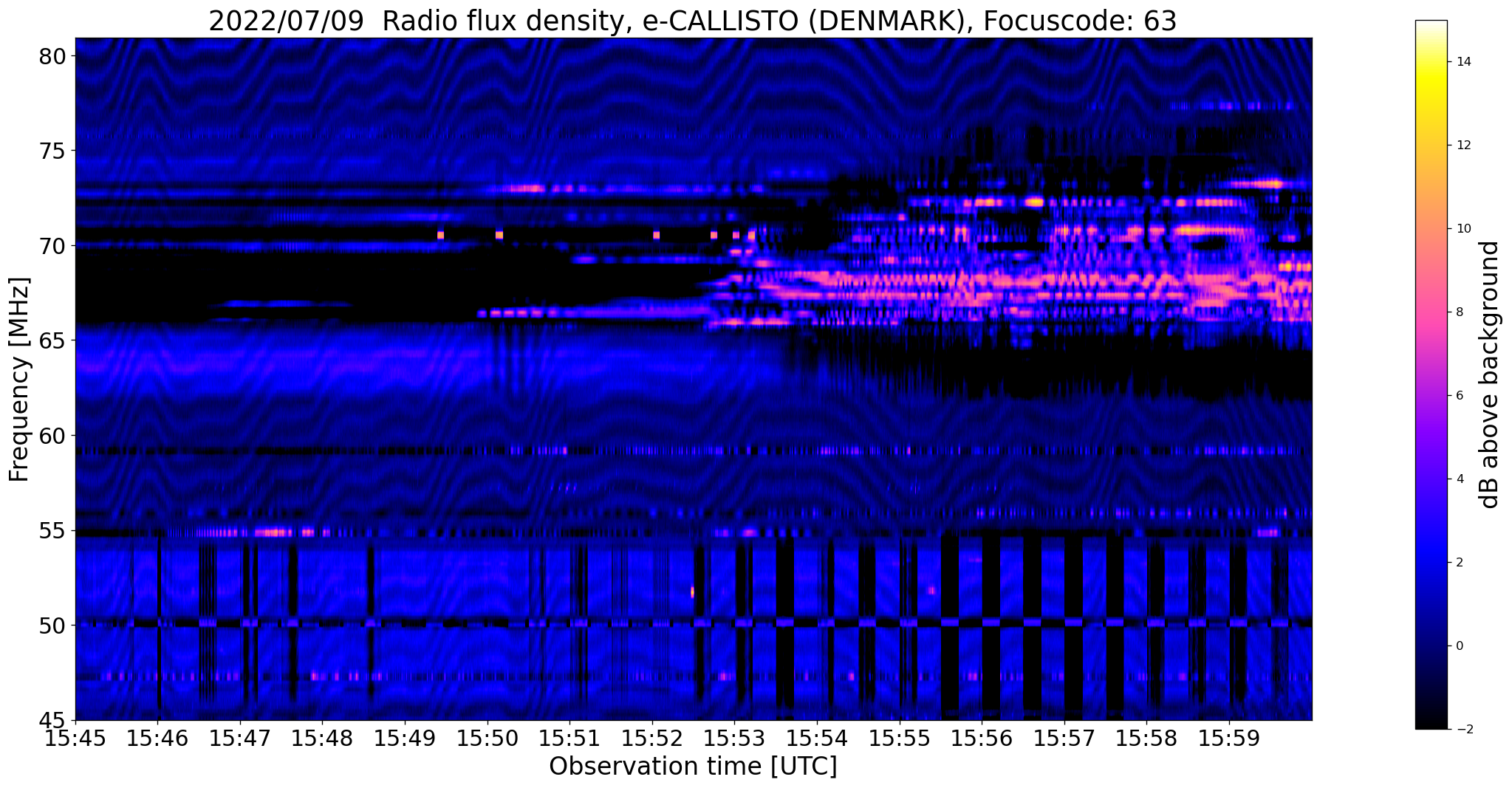Screen dimensions: 1512x788
Task: Click the 60 MHz frequency tick label
Action: pyautogui.click(x=52, y=436)
